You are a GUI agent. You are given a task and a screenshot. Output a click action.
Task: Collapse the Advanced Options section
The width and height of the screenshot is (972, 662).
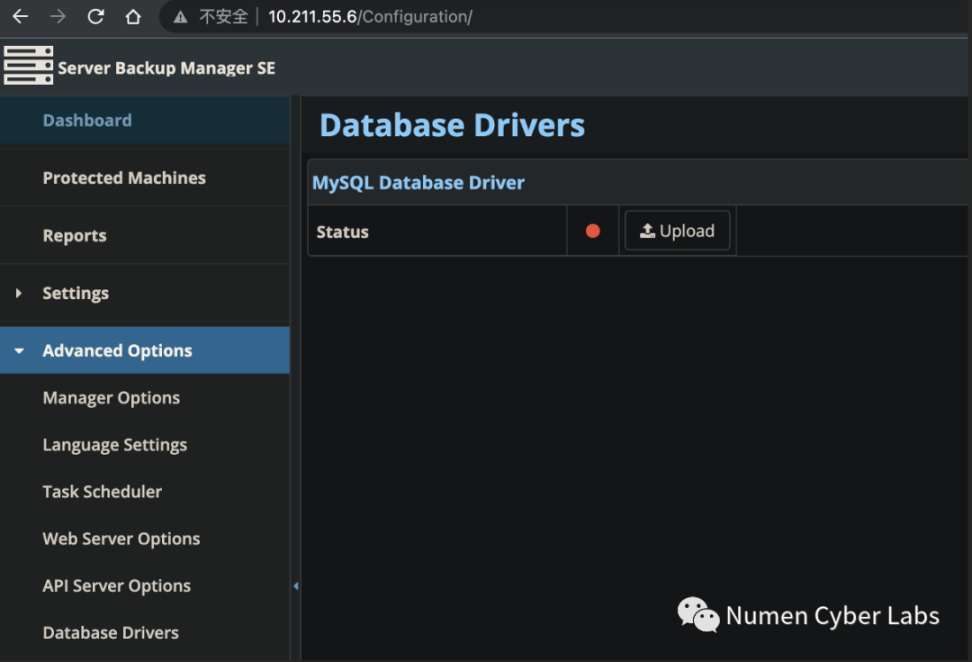click(x=117, y=350)
